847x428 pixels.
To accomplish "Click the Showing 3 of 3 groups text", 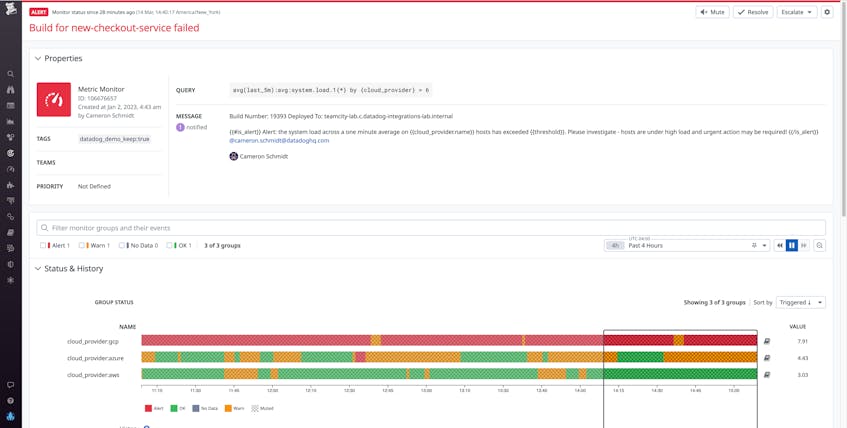I will (714, 303).
